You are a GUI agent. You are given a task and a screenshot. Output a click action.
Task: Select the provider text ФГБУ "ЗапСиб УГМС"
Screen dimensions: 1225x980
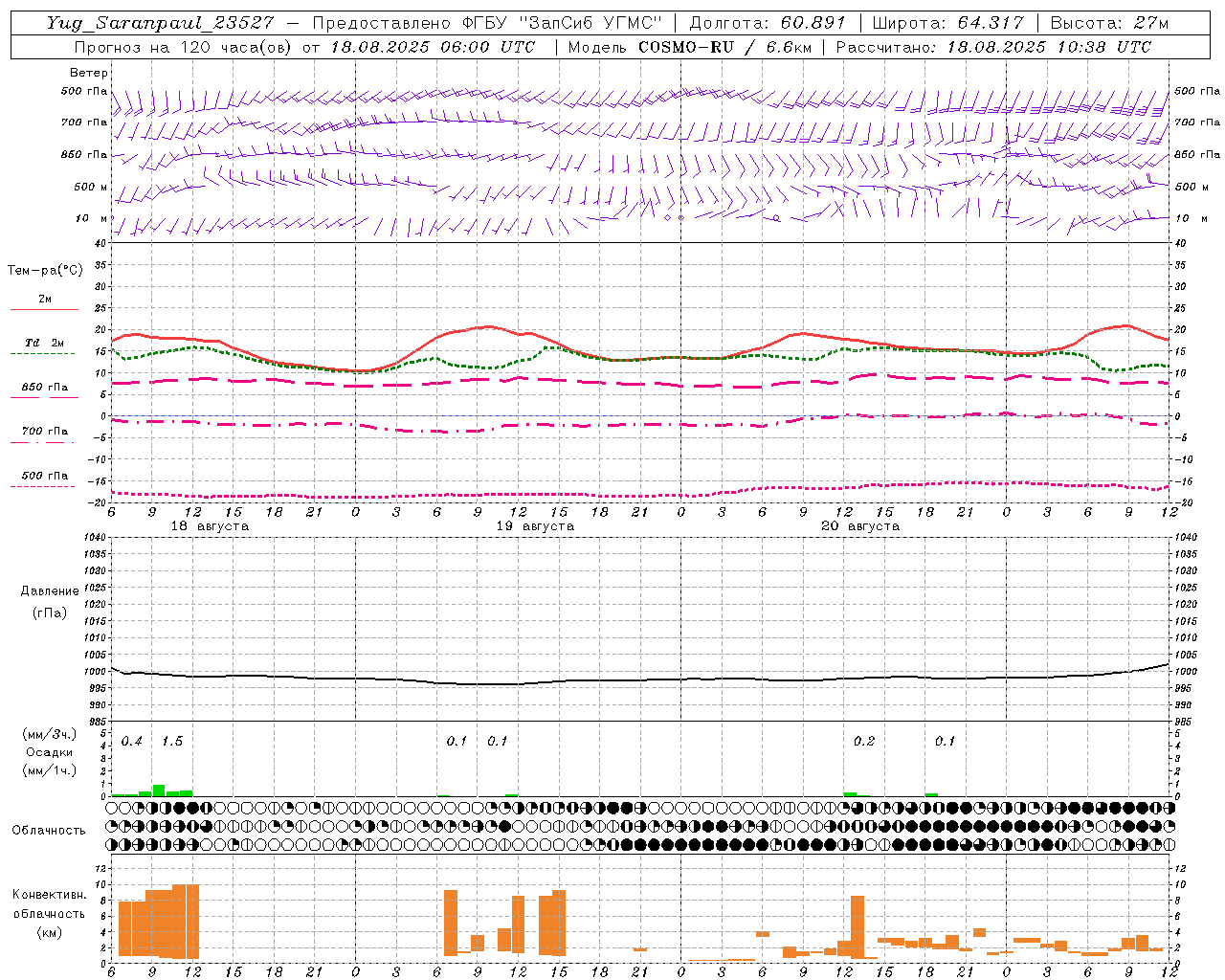coord(561,23)
